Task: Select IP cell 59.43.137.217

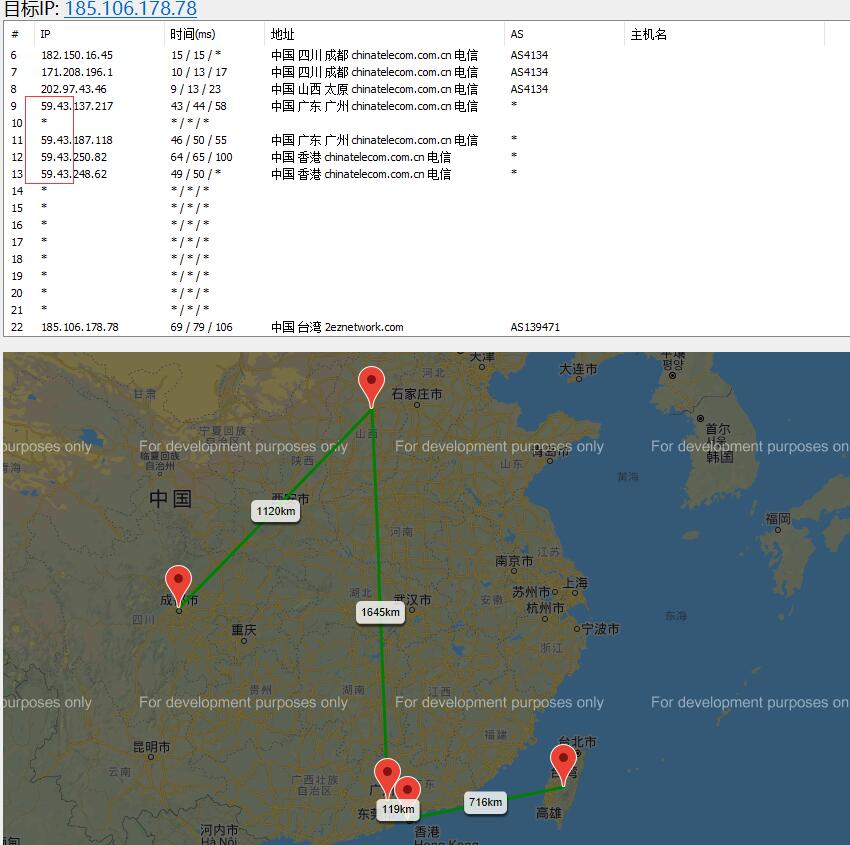Action: coord(77,106)
